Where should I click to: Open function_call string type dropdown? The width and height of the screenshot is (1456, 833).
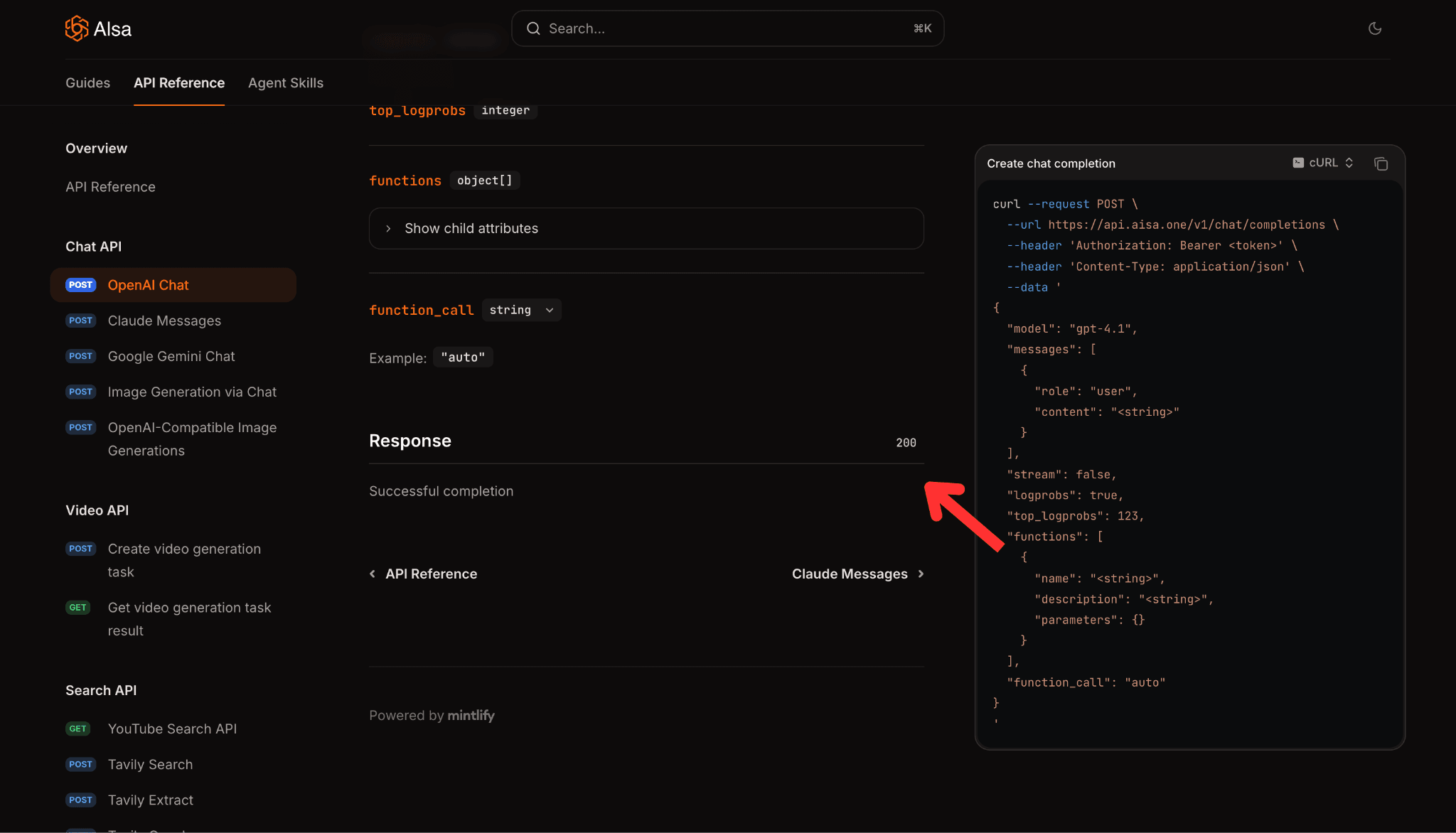[521, 310]
